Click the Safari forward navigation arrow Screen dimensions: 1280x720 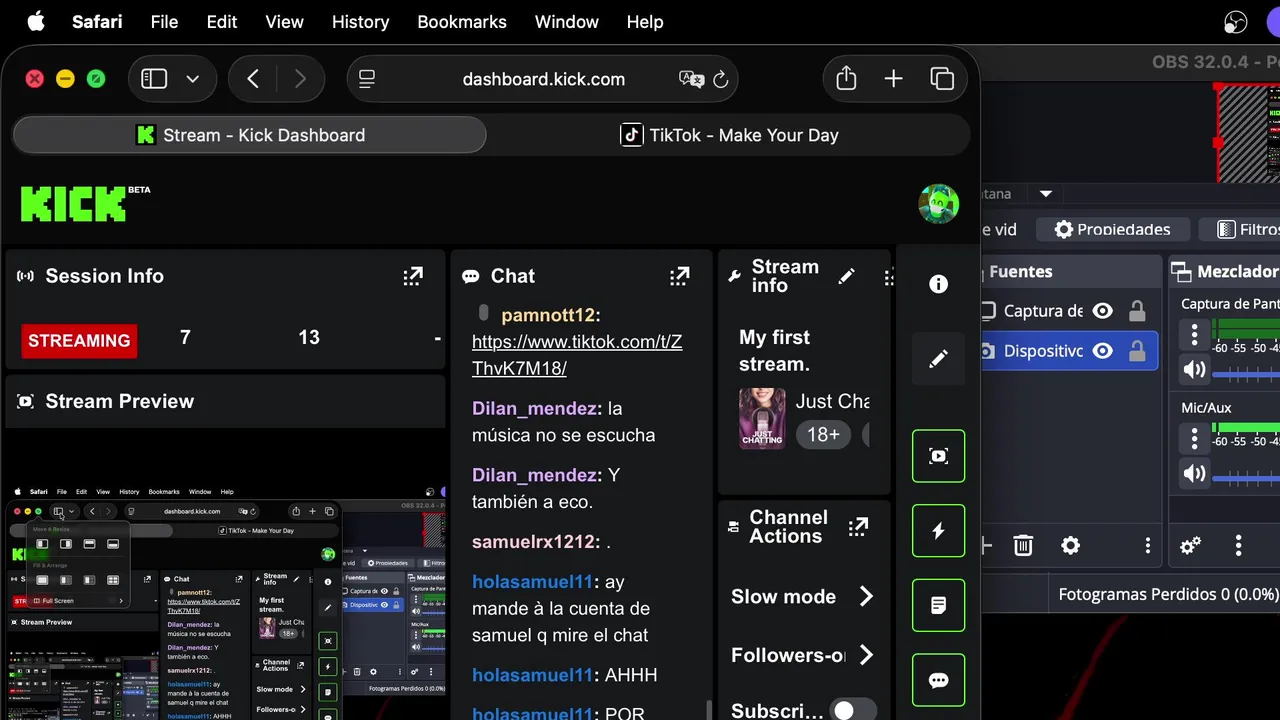tap(300, 79)
